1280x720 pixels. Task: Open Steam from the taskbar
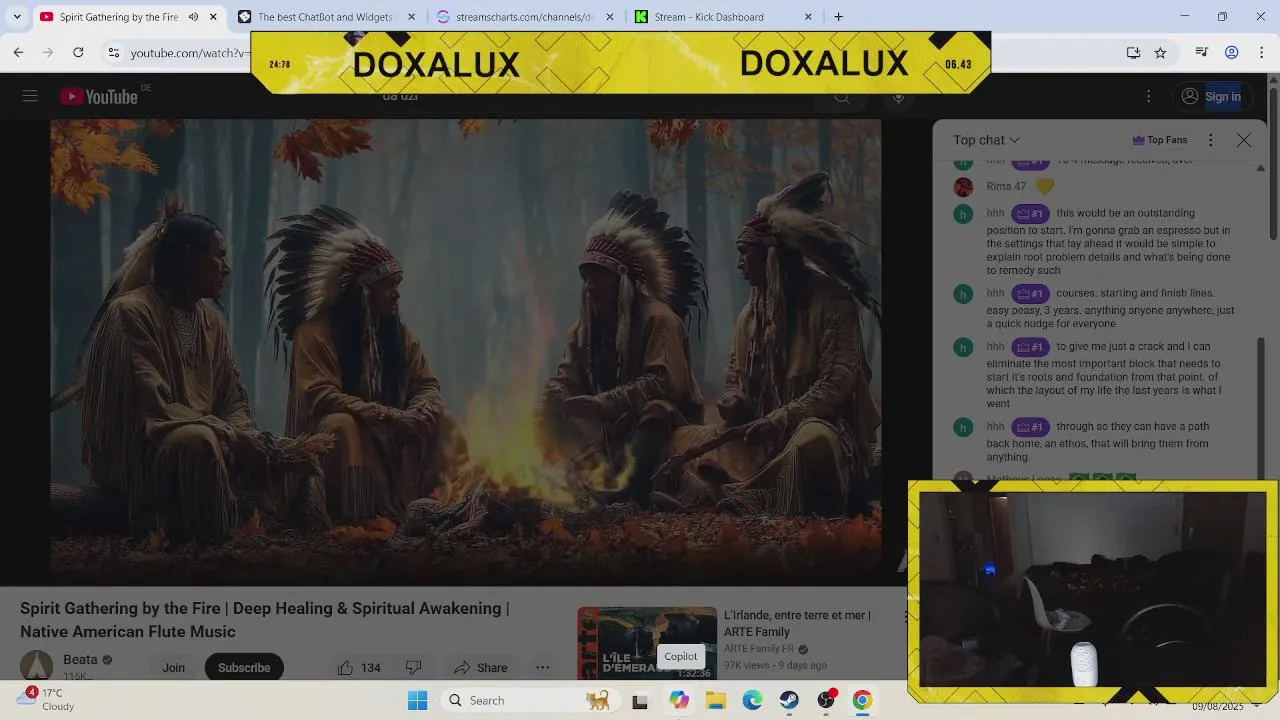[x=789, y=700]
